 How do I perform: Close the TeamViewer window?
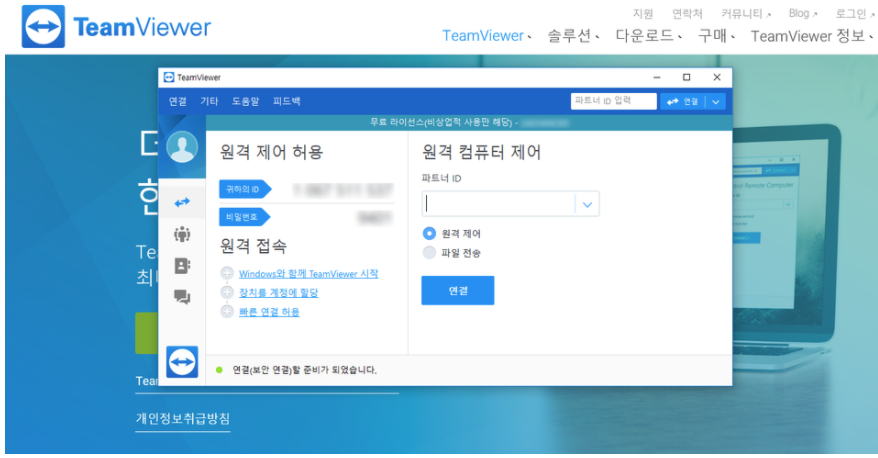coord(717,77)
